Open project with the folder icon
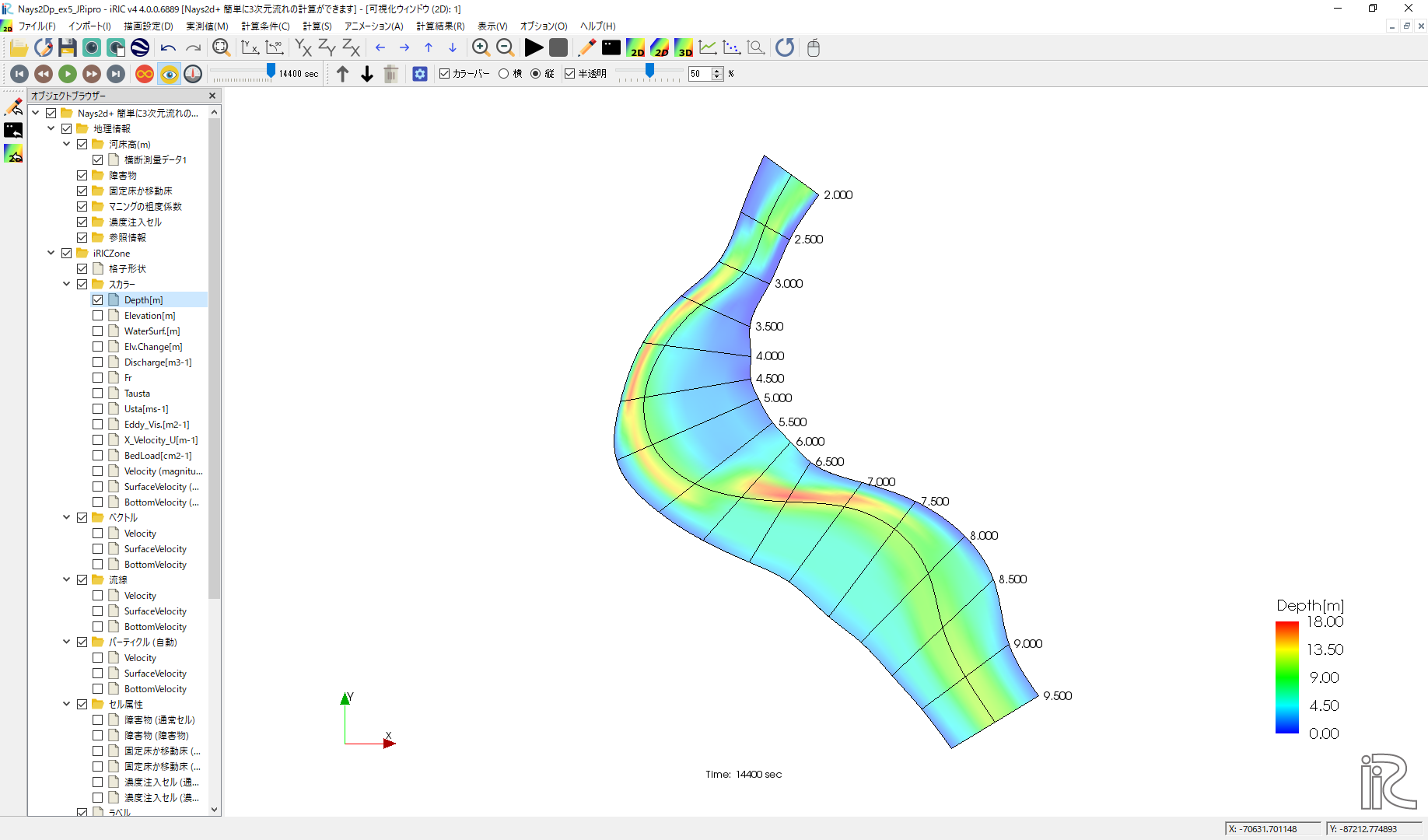The image size is (1428, 840). coord(19,47)
